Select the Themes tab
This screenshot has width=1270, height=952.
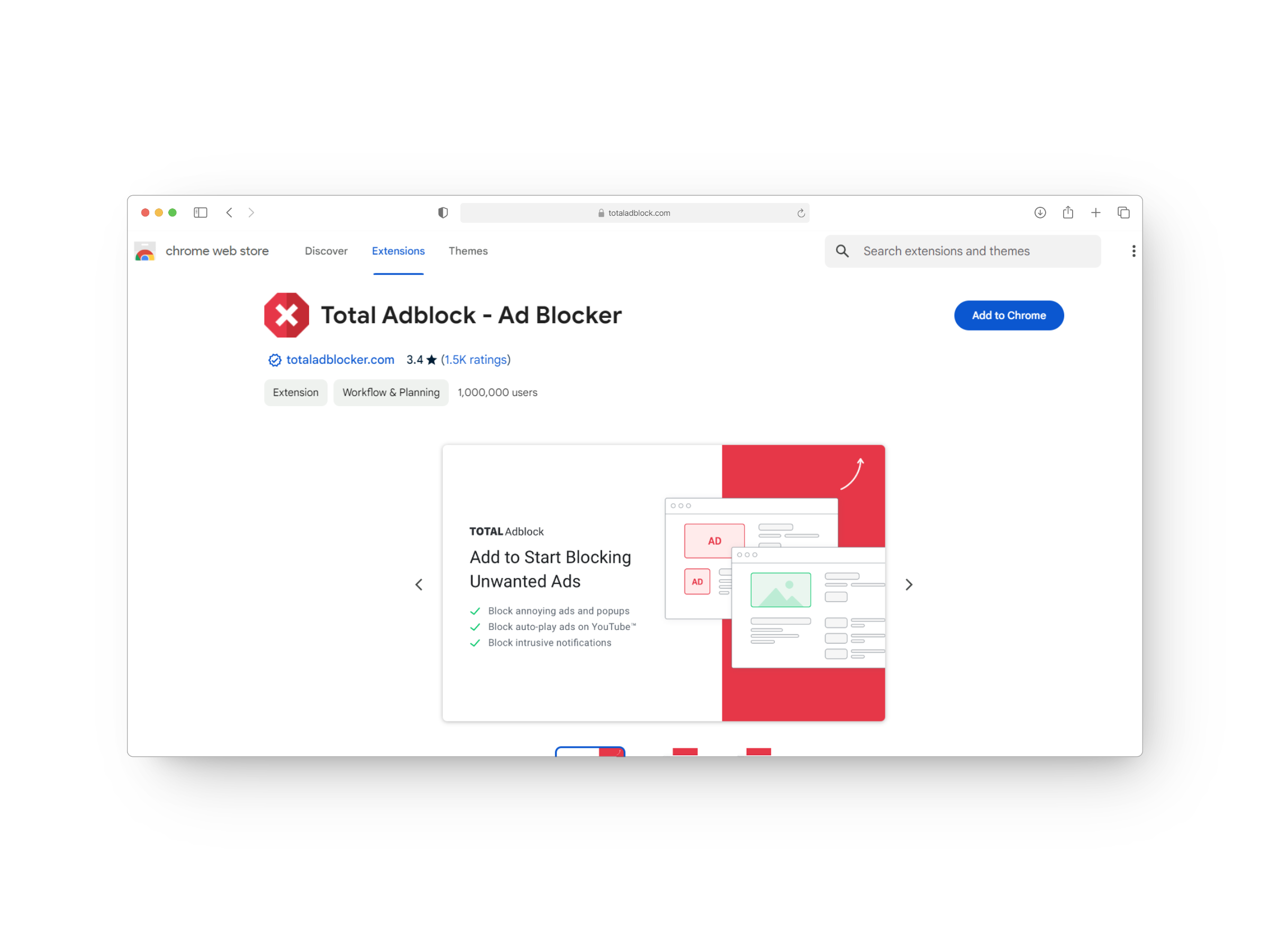click(468, 251)
